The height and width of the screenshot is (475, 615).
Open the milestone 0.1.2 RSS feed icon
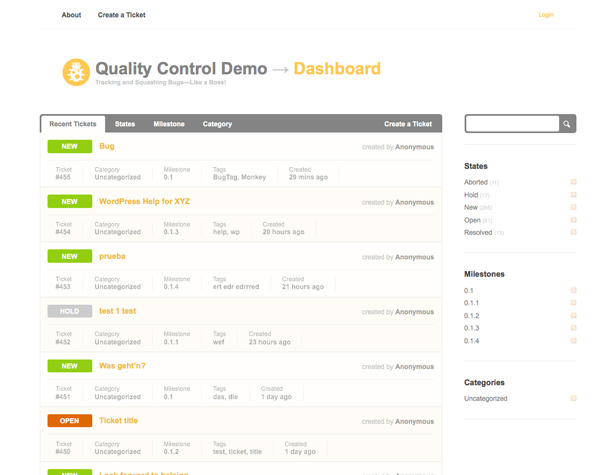point(573,315)
